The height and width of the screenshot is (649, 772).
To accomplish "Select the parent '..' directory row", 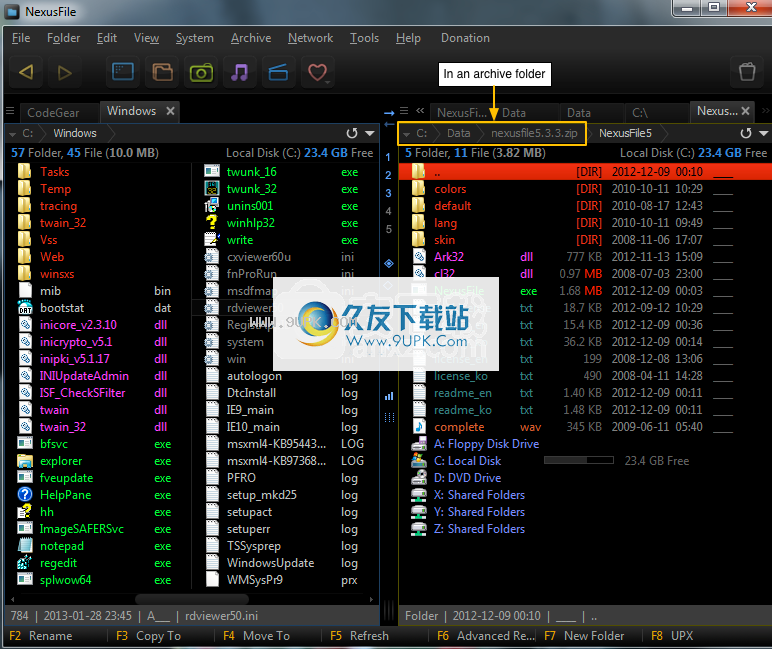I will [585, 172].
